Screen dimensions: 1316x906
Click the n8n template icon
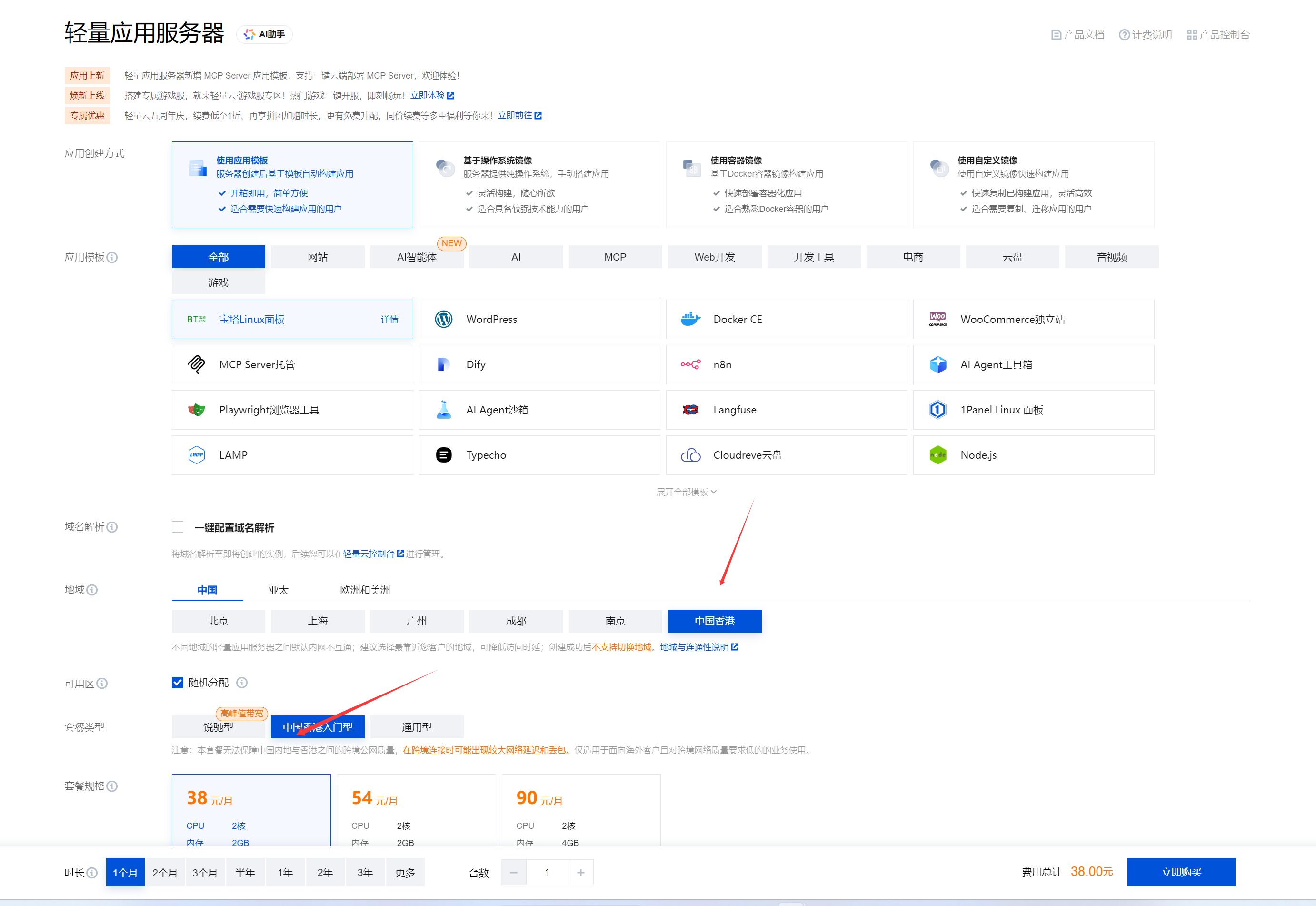(690, 364)
